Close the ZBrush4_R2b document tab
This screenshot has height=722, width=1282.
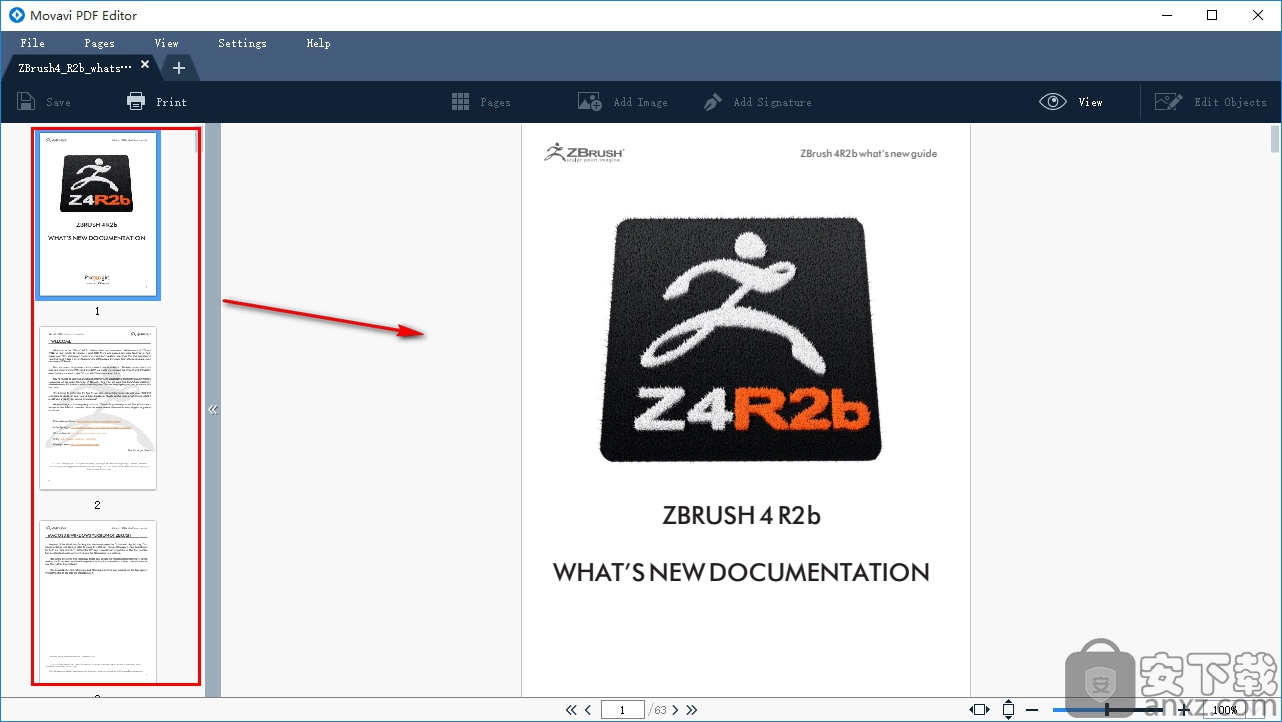tap(145, 65)
